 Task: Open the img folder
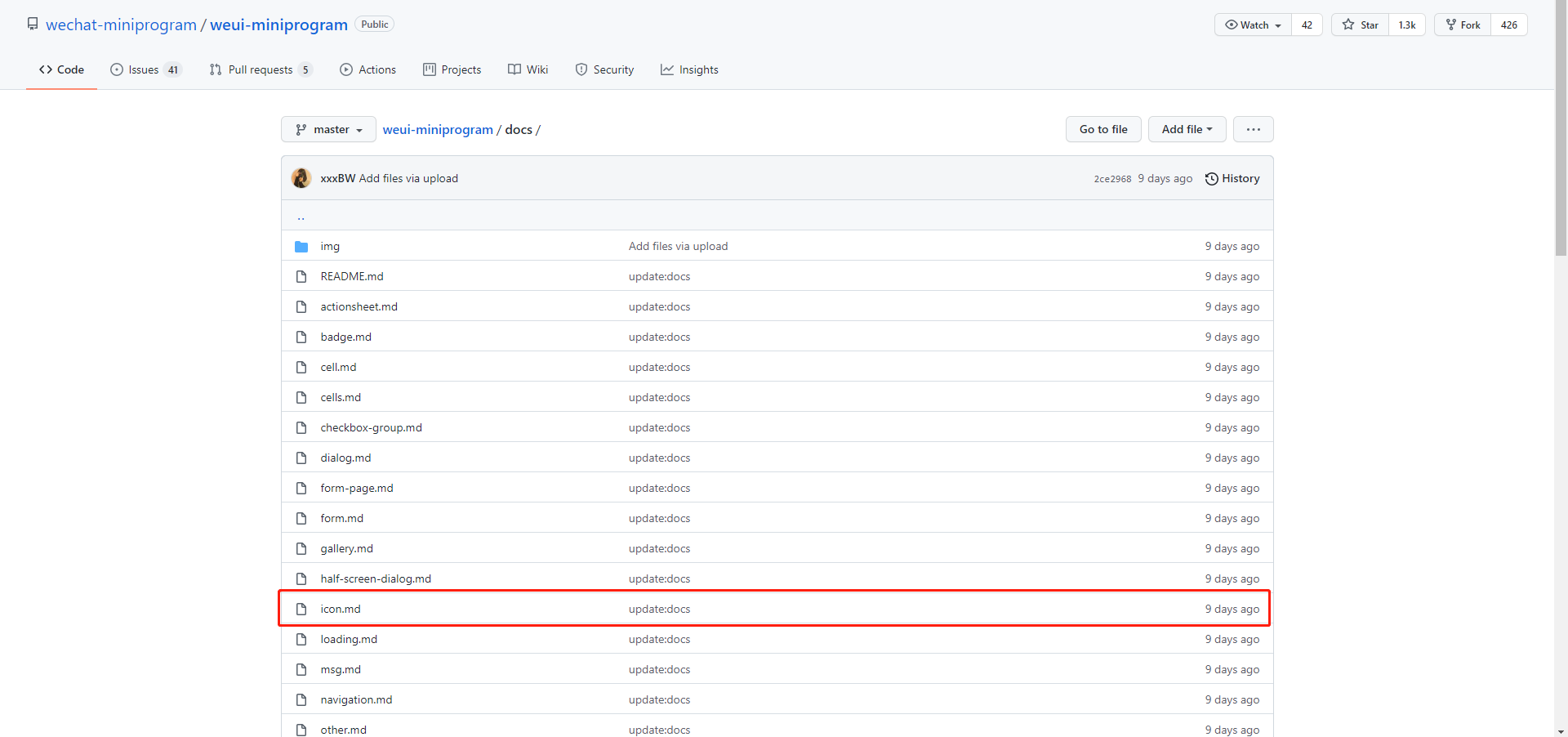(x=330, y=246)
